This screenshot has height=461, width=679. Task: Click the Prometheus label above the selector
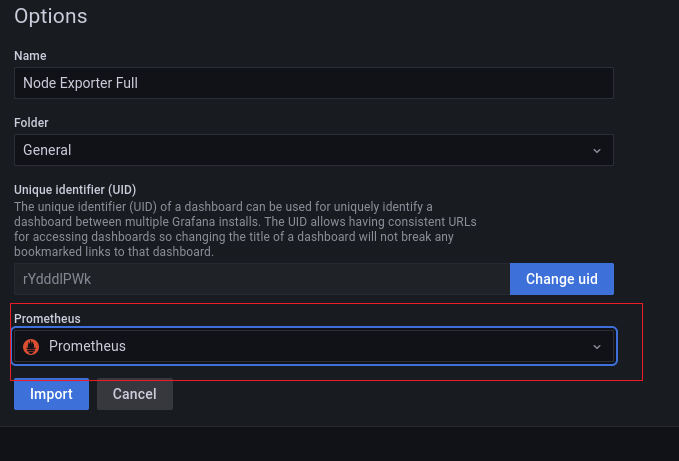(x=47, y=319)
